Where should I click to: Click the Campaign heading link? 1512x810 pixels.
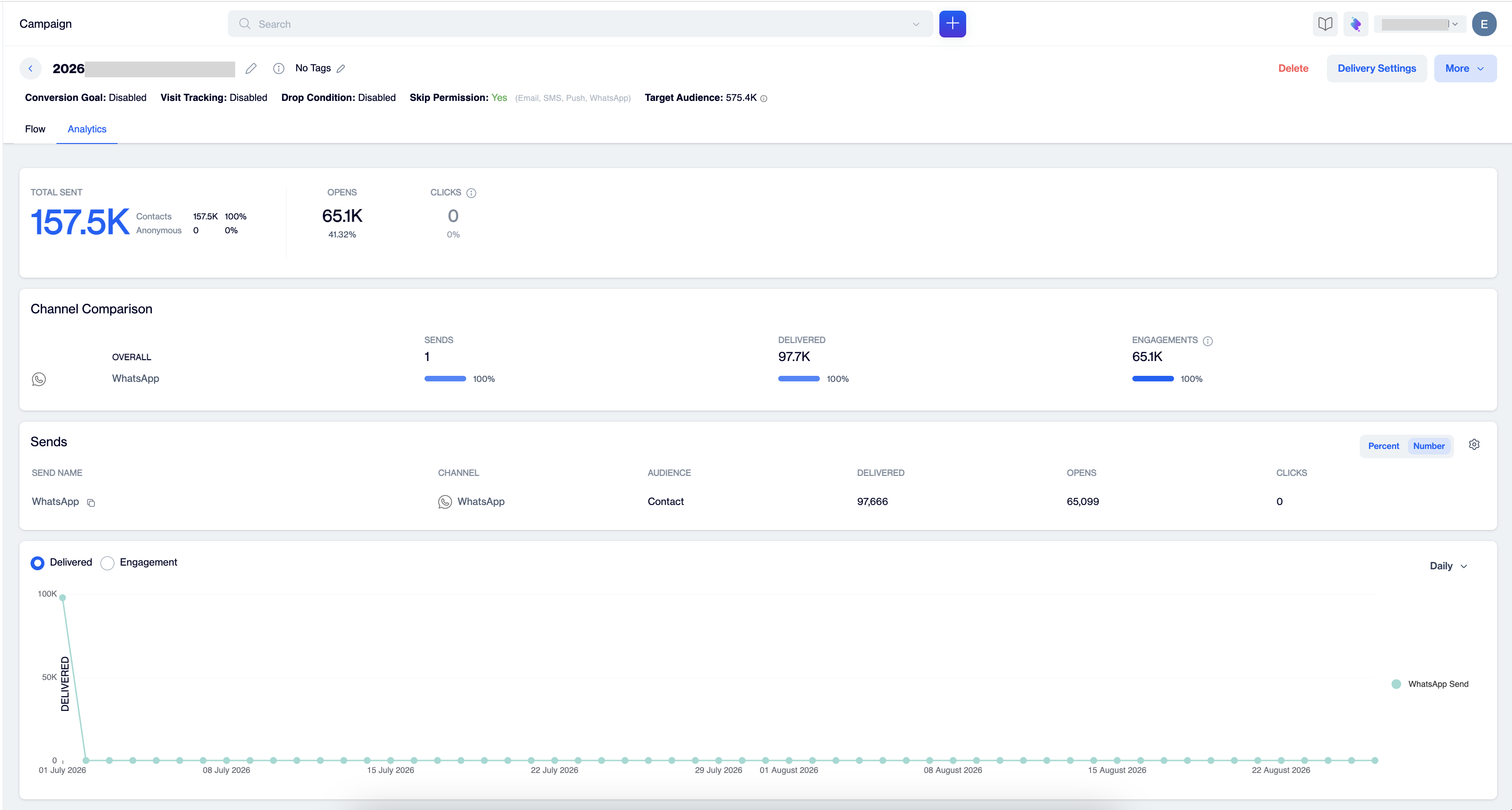46,24
